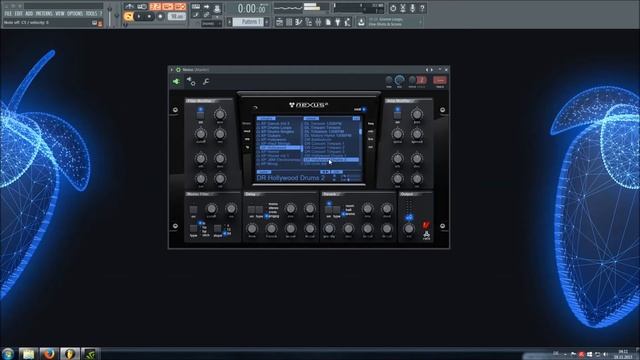Switch pattern/song mode button
The image size is (640, 360).
(x=128, y=16)
